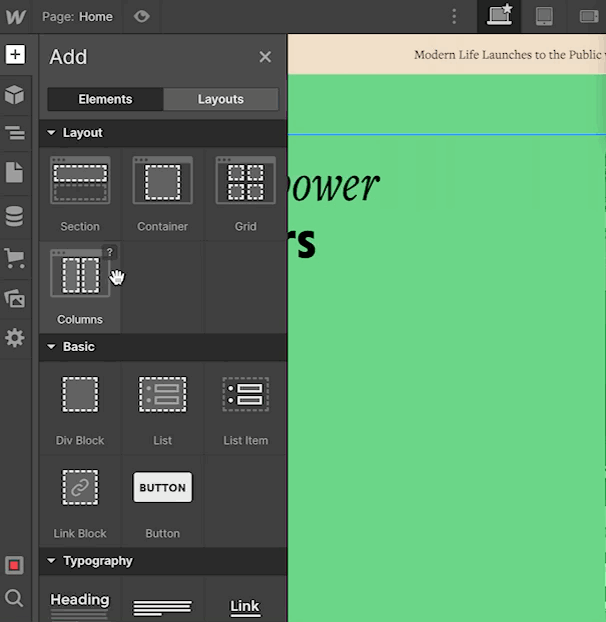Open the Ecommerce cart icon
The image size is (606, 622).
[x=15, y=258]
